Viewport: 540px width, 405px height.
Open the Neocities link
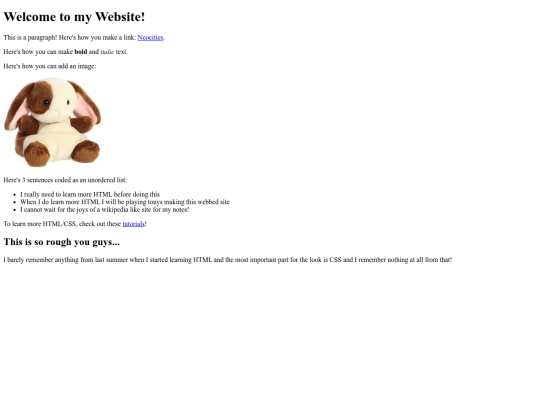coord(150,38)
